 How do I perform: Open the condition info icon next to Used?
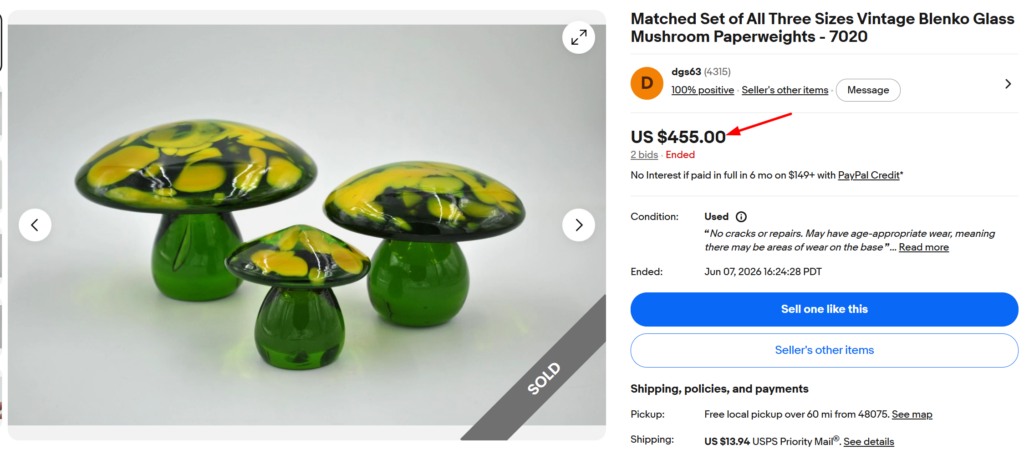pos(741,217)
